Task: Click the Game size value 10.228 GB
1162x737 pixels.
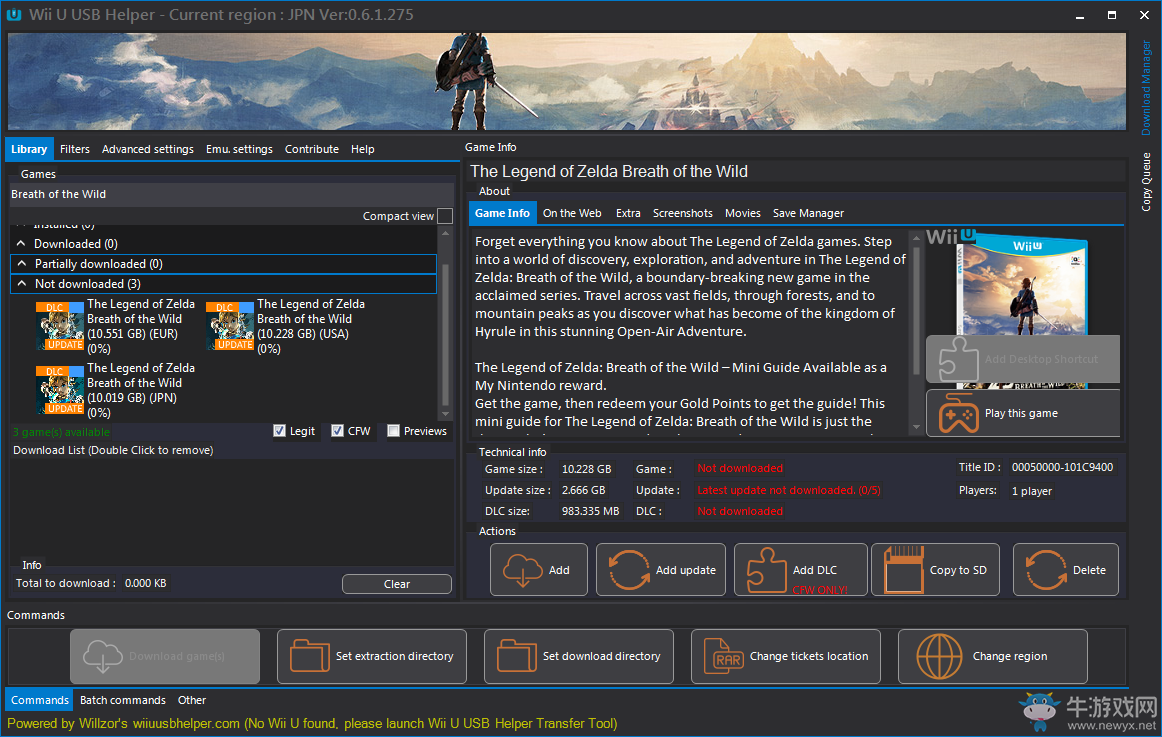Action: [586, 469]
